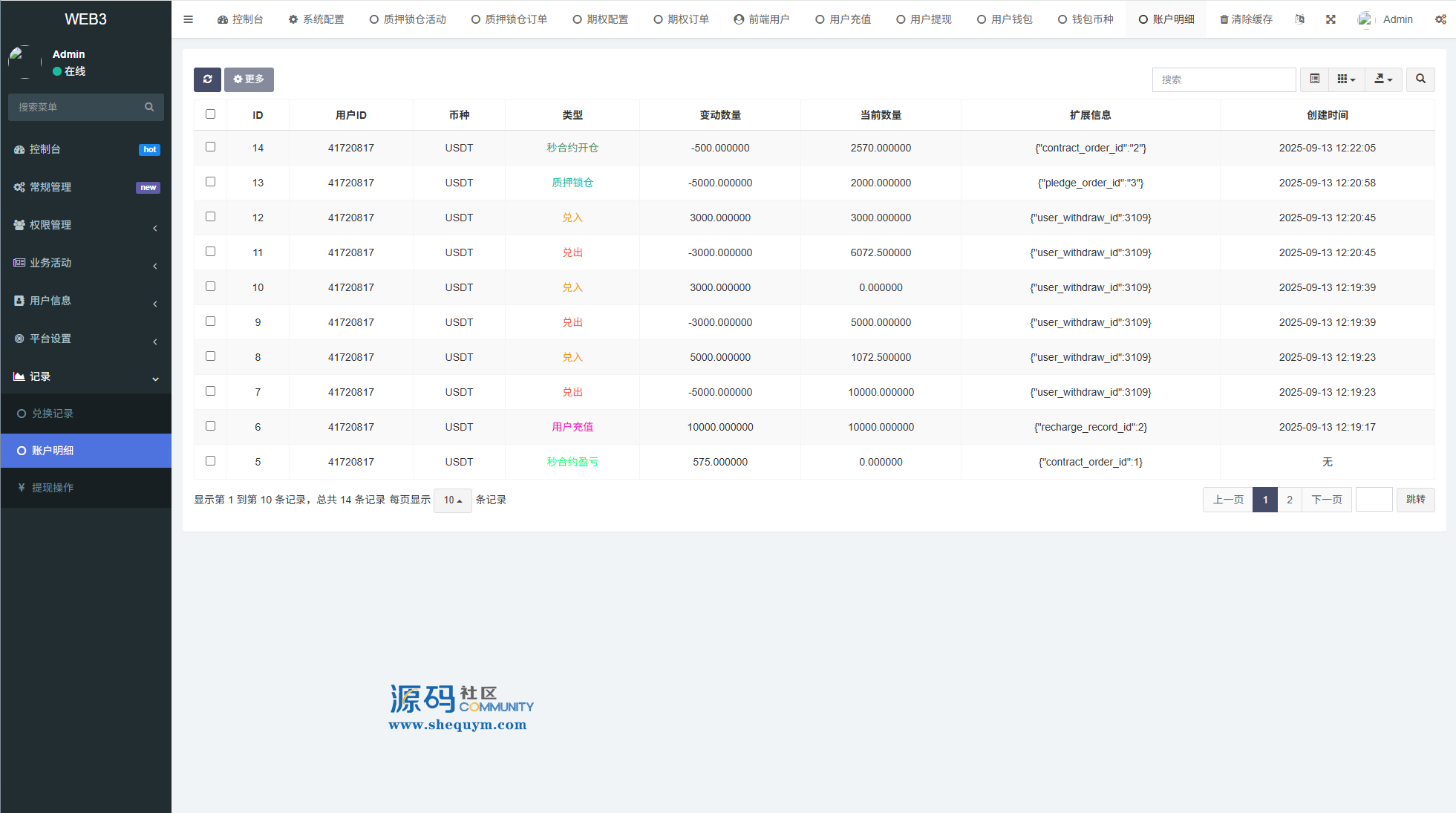Select checkbox for row ID 14
This screenshot has height=813, width=1456.
click(x=211, y=147)
